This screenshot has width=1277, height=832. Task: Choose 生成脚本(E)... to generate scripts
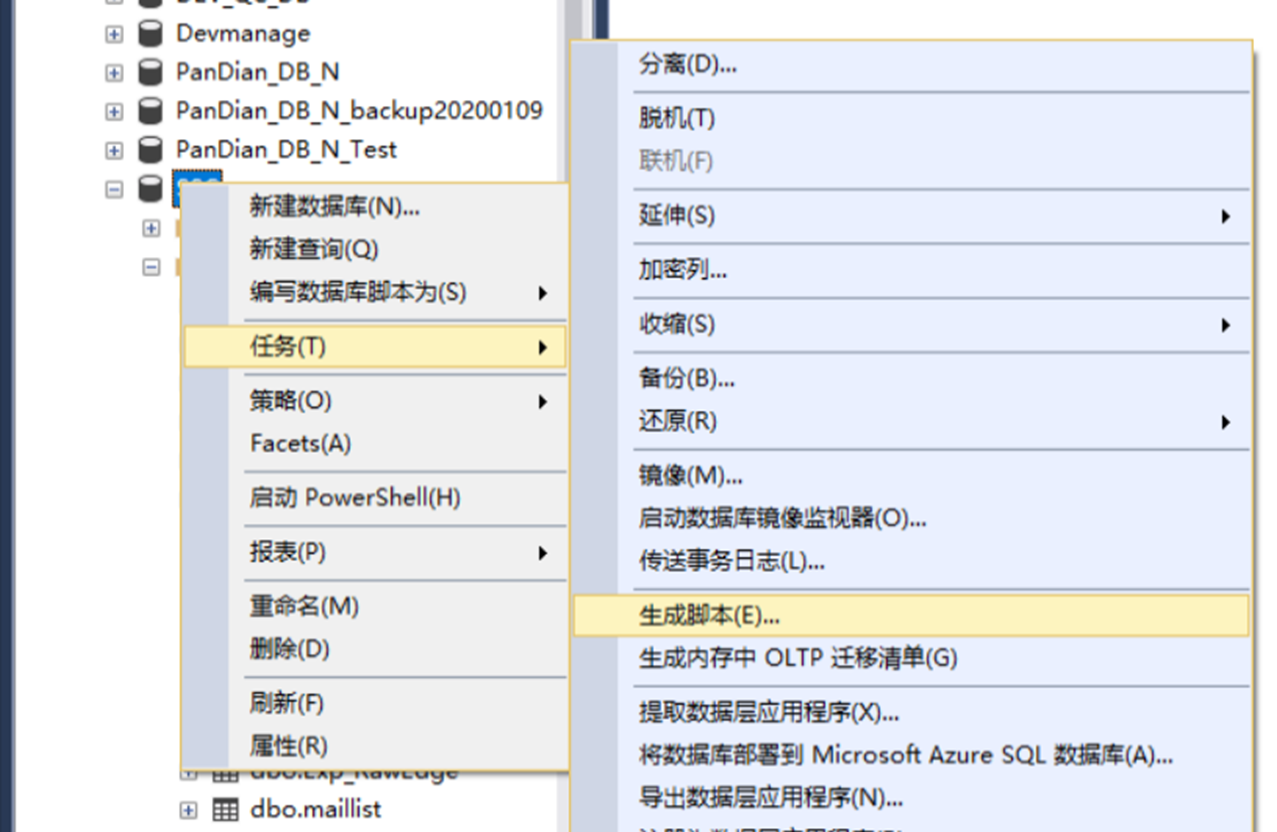911,616
